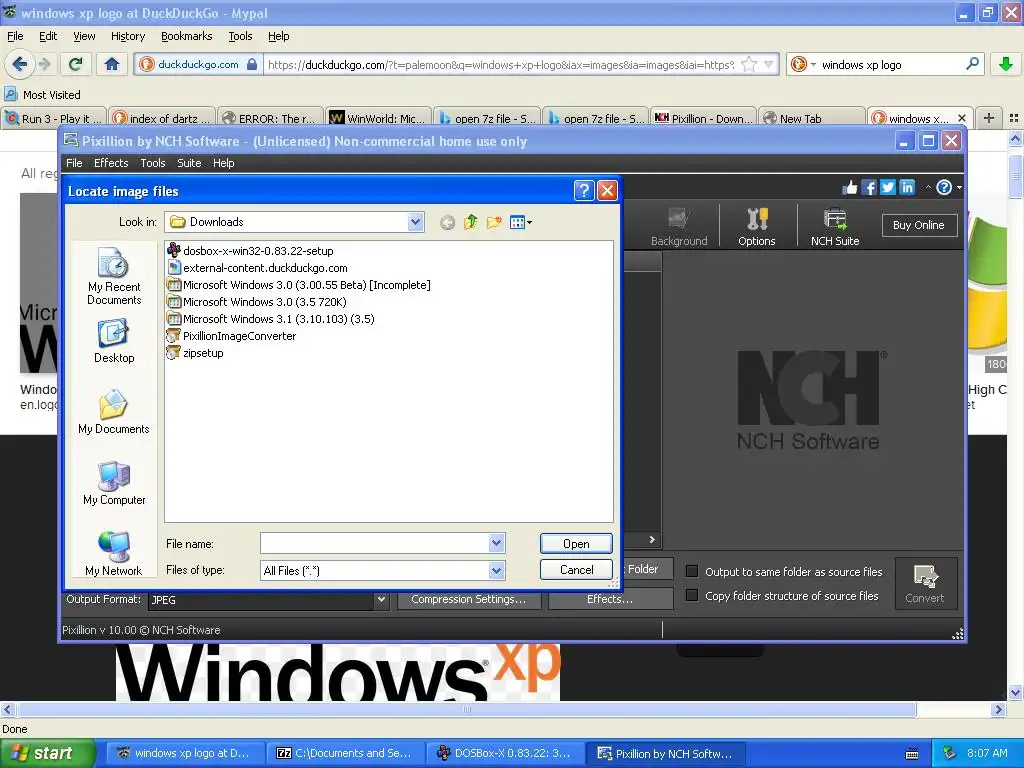
Task: Click the Twitter share icon in Pixillion
Action: (x=888, y=187)
